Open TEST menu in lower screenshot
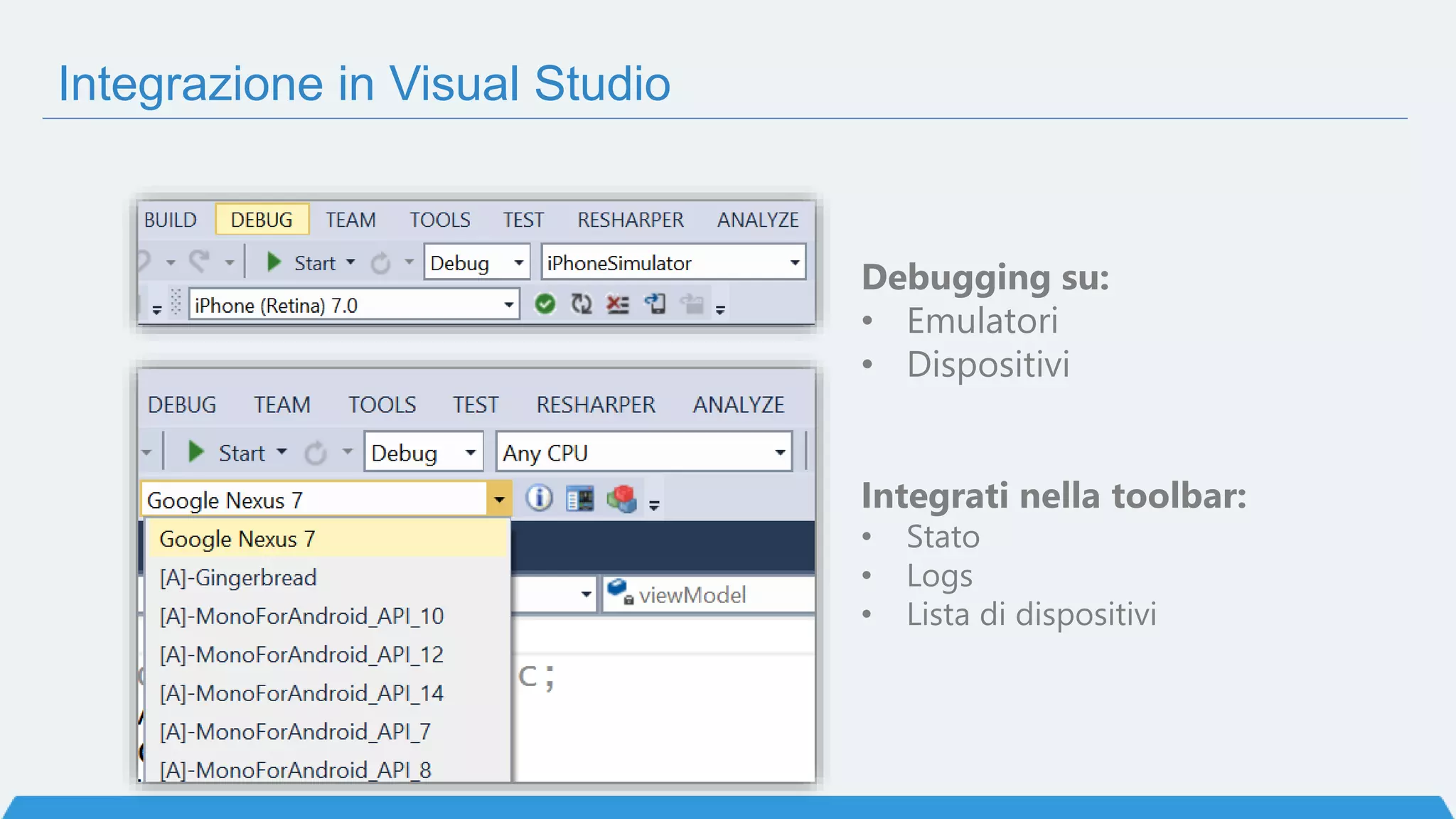 point(476,405)
